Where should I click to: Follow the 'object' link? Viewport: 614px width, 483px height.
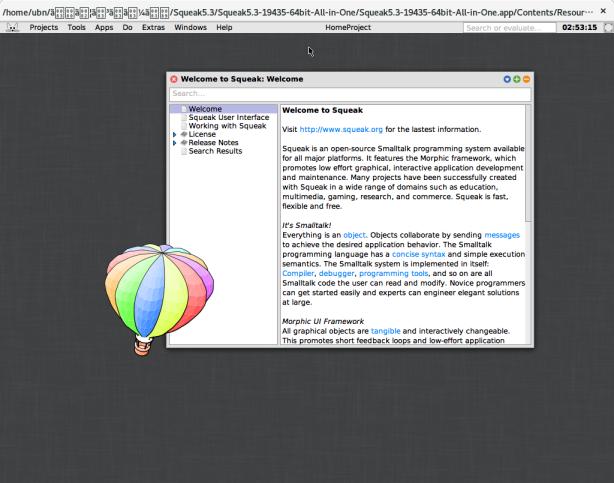point(354,235)
